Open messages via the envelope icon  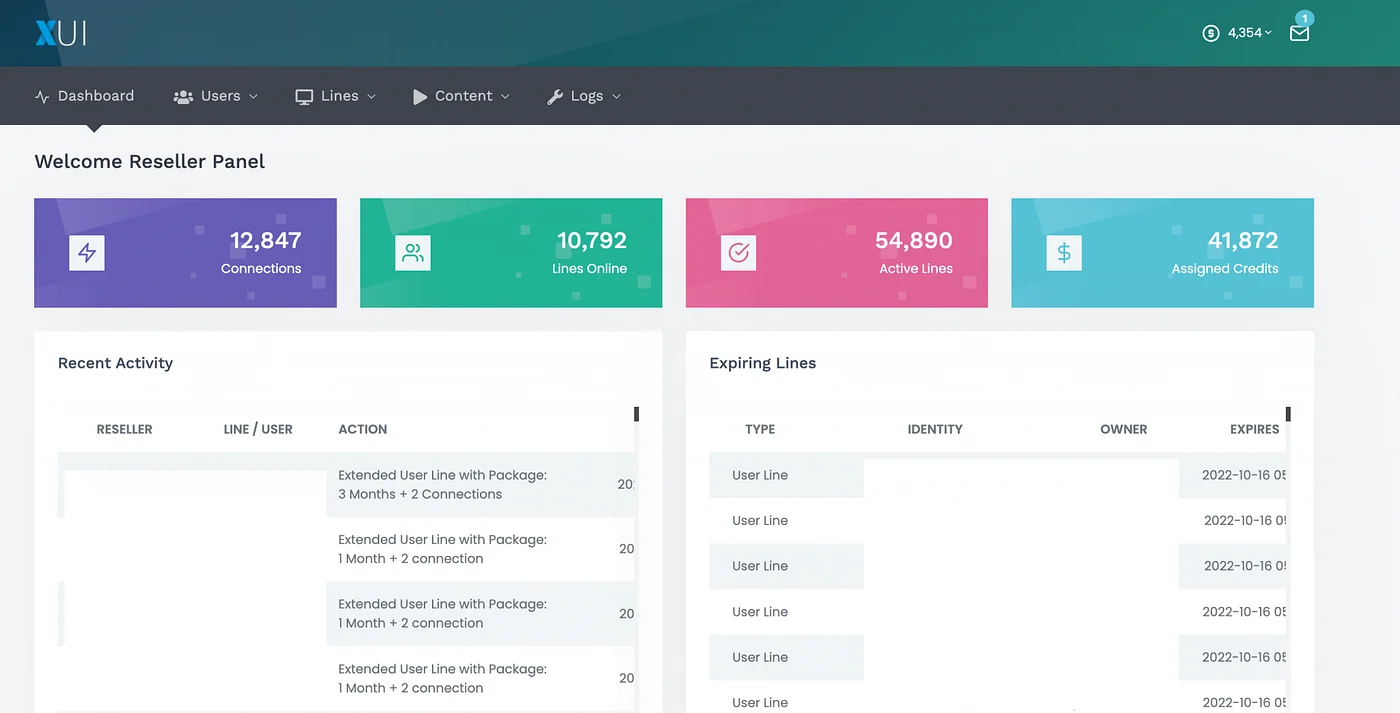[1299, 33]
